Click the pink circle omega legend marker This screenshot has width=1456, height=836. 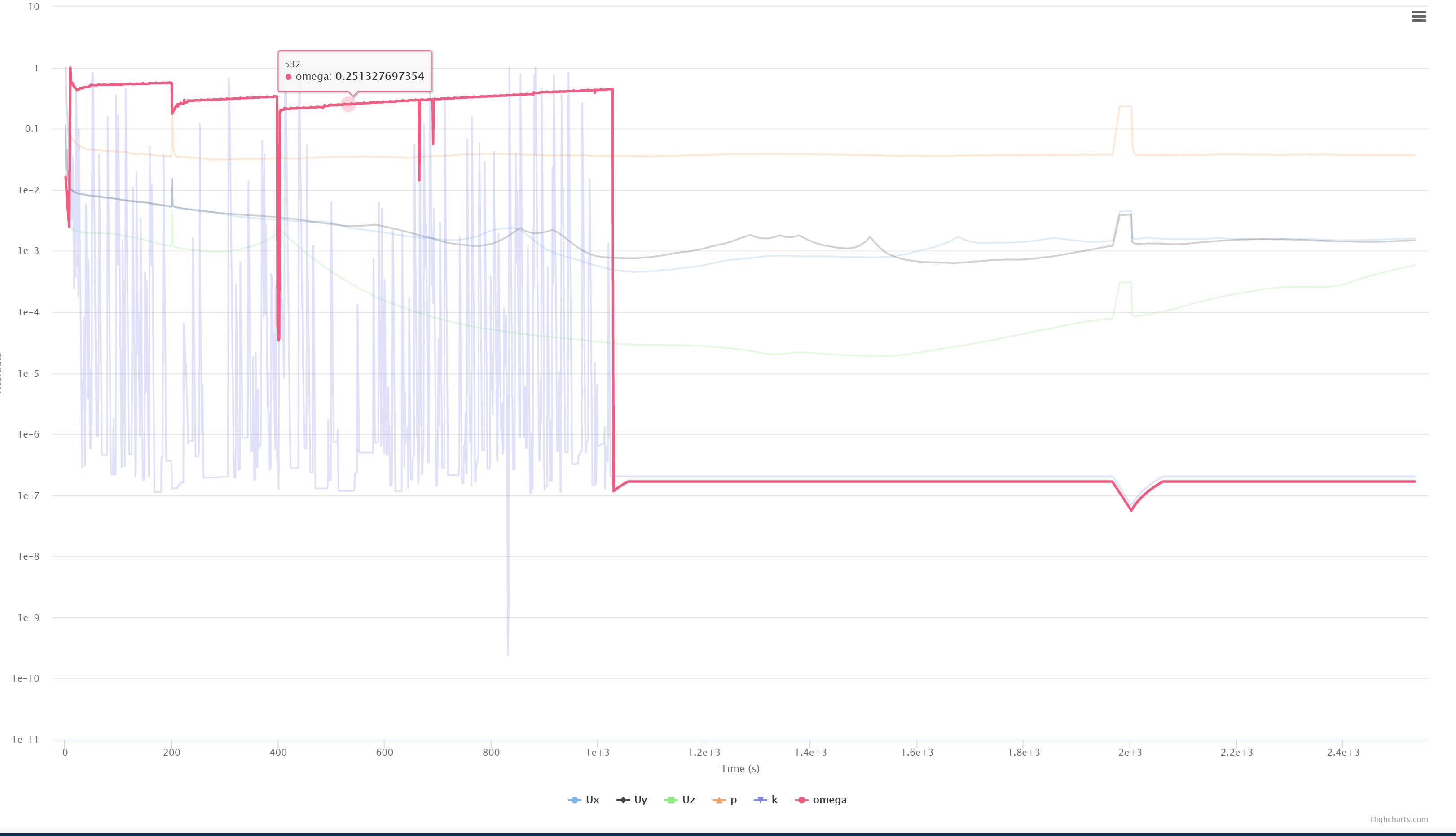tap(802, 800)
